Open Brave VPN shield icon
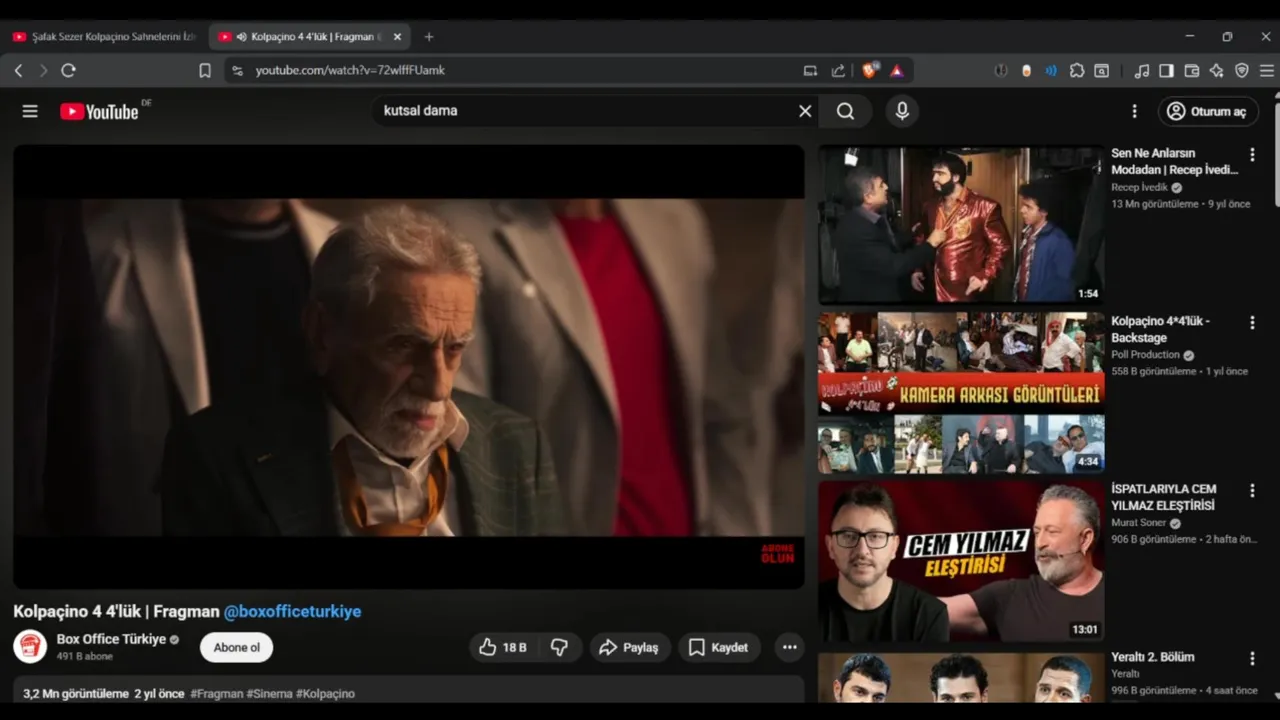 point(1241,71)
